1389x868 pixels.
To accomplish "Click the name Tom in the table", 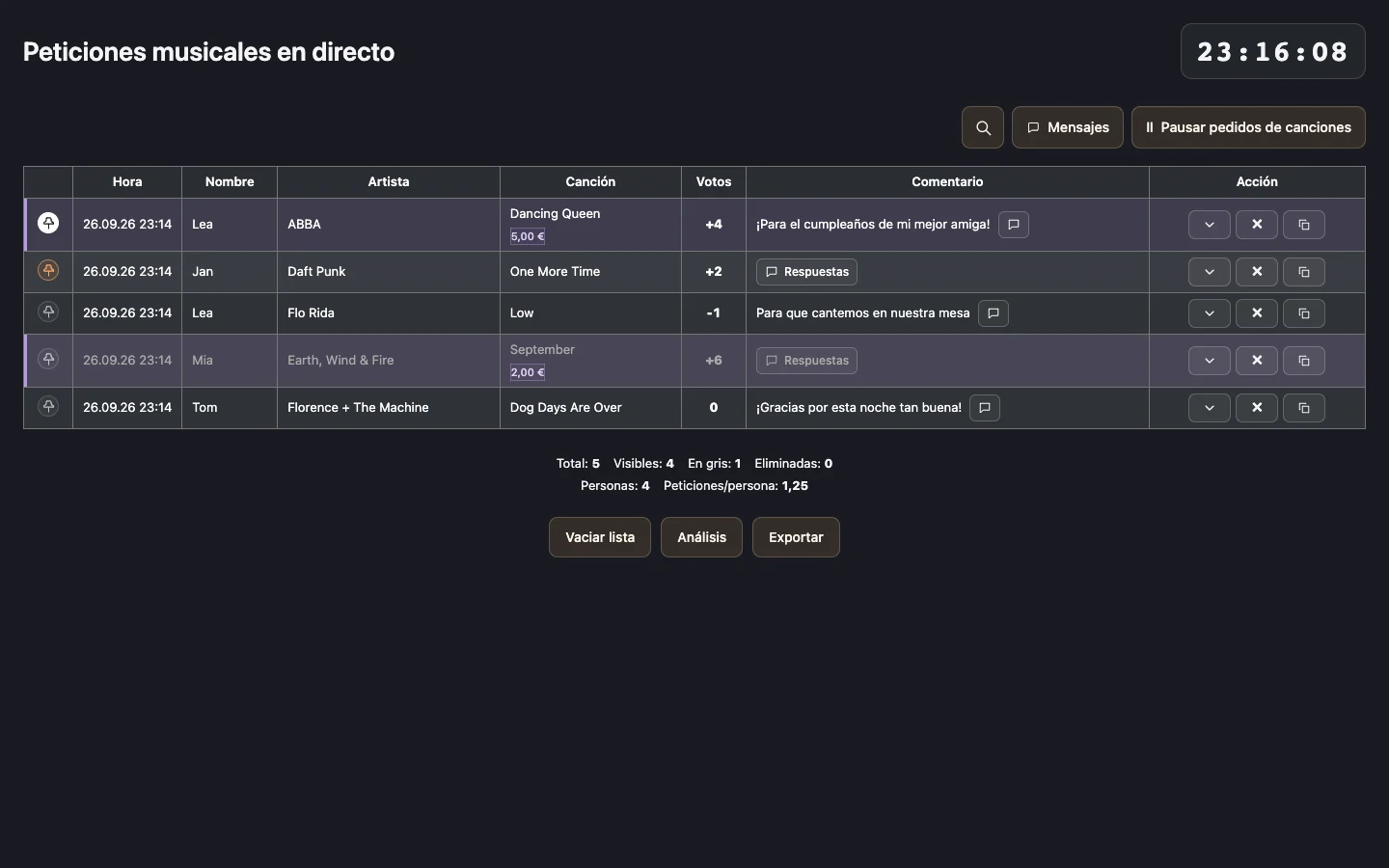I will click(204, 408).
